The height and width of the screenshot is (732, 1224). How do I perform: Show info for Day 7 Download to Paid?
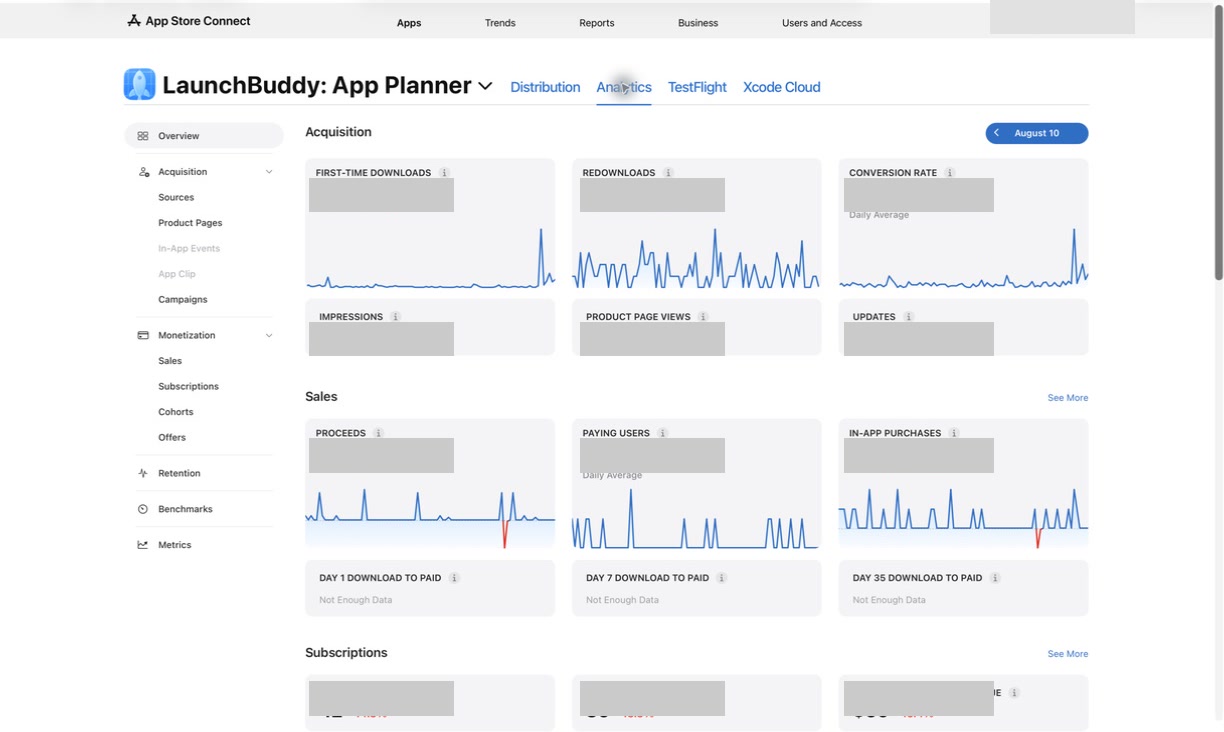pyautogui.click(x=722, y=578)
